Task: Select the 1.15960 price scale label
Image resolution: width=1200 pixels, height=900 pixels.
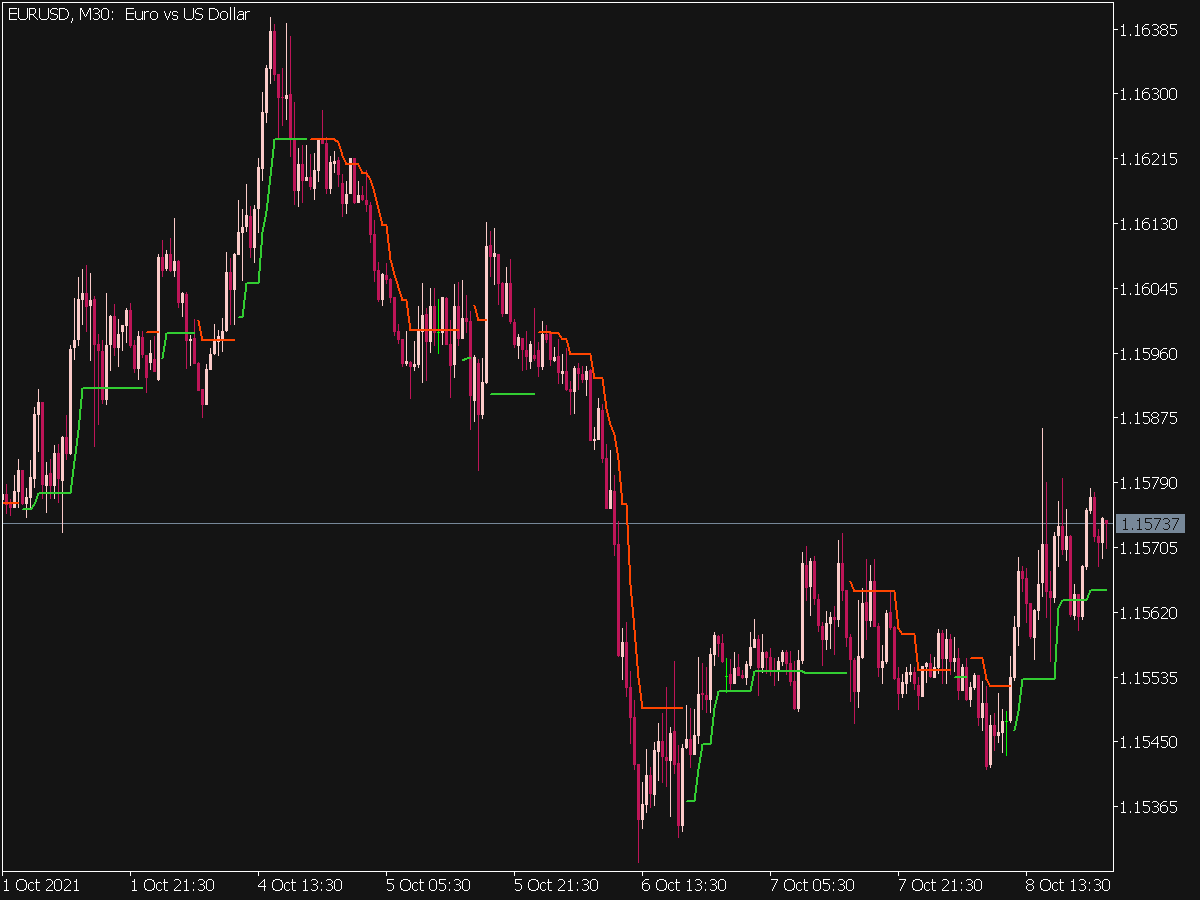Action: [x=1152, y=354]
